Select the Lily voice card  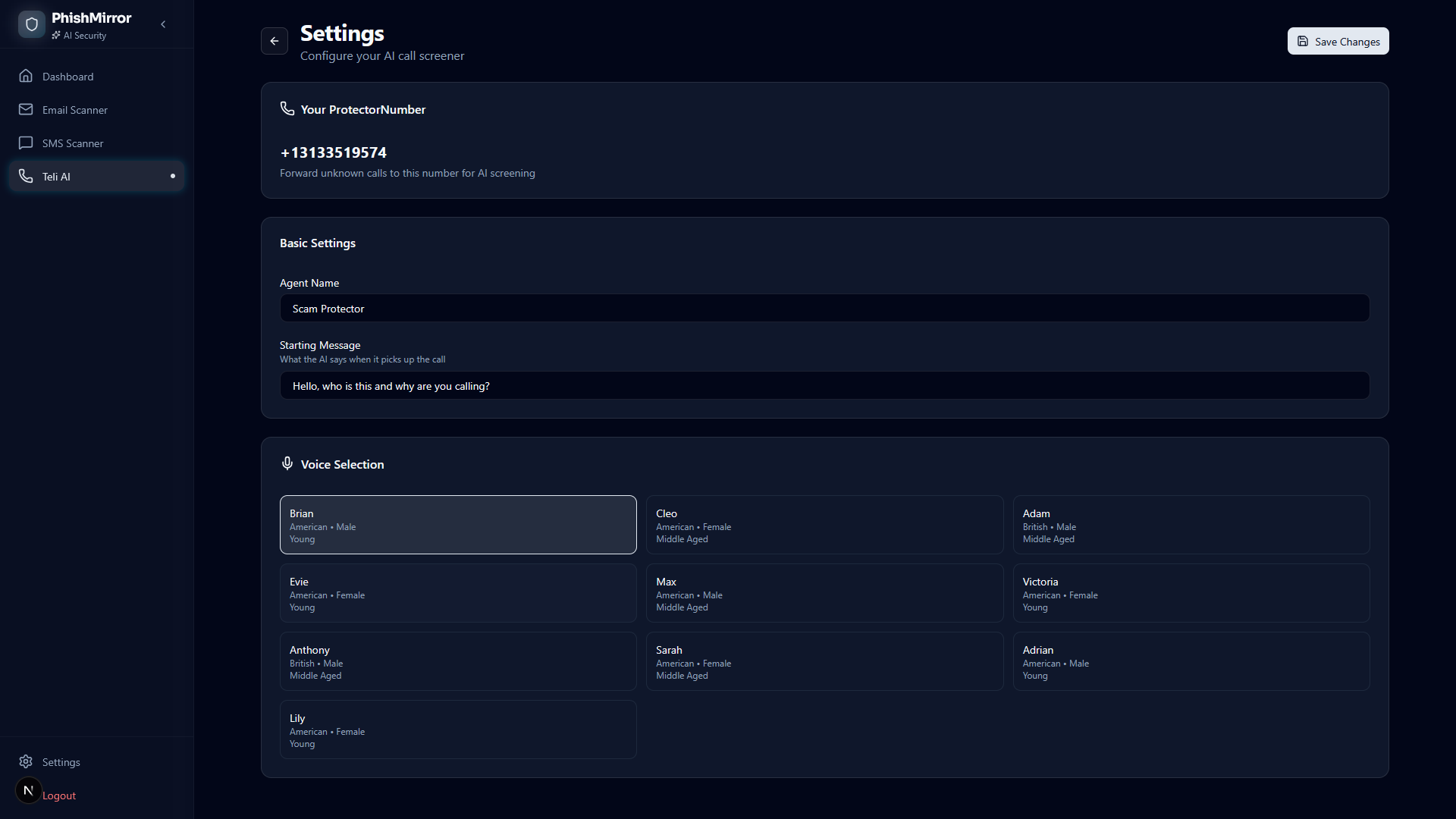click(458, 730)
